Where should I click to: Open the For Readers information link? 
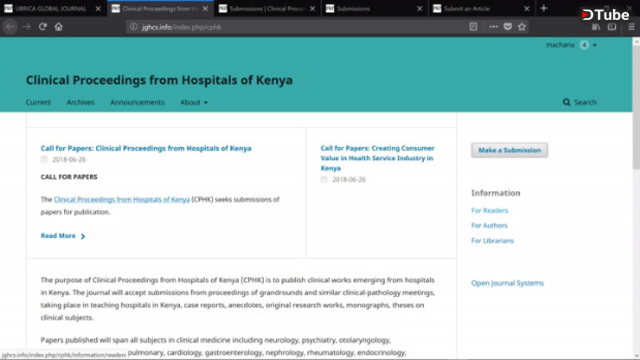(x=489, y=210)
